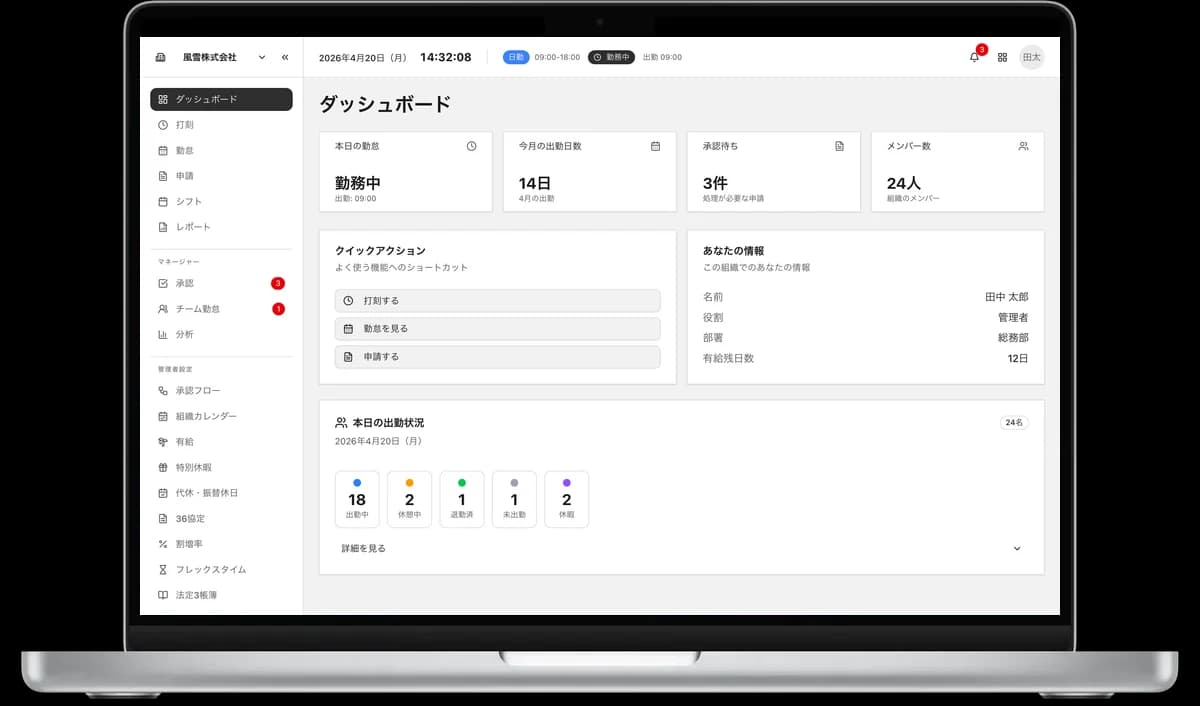The width and height of the screenshot is (1200, 706).
Task: Click the 36協定 document icon
Action: [163, 519]
